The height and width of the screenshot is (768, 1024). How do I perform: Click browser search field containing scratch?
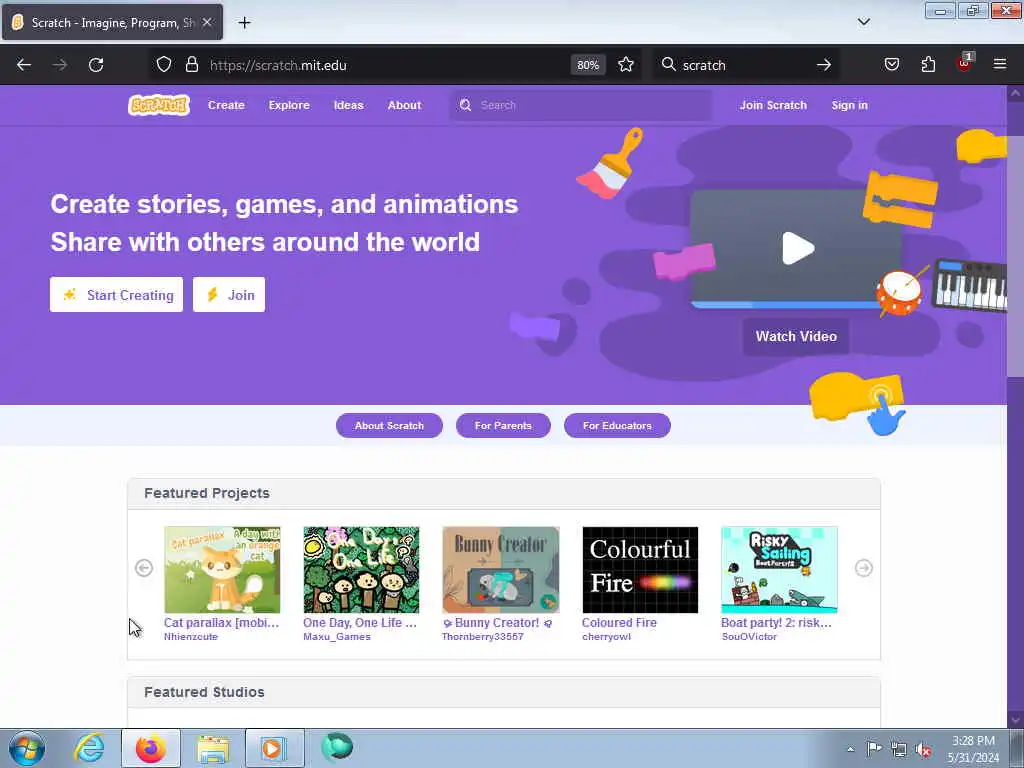tap(744, 65)
